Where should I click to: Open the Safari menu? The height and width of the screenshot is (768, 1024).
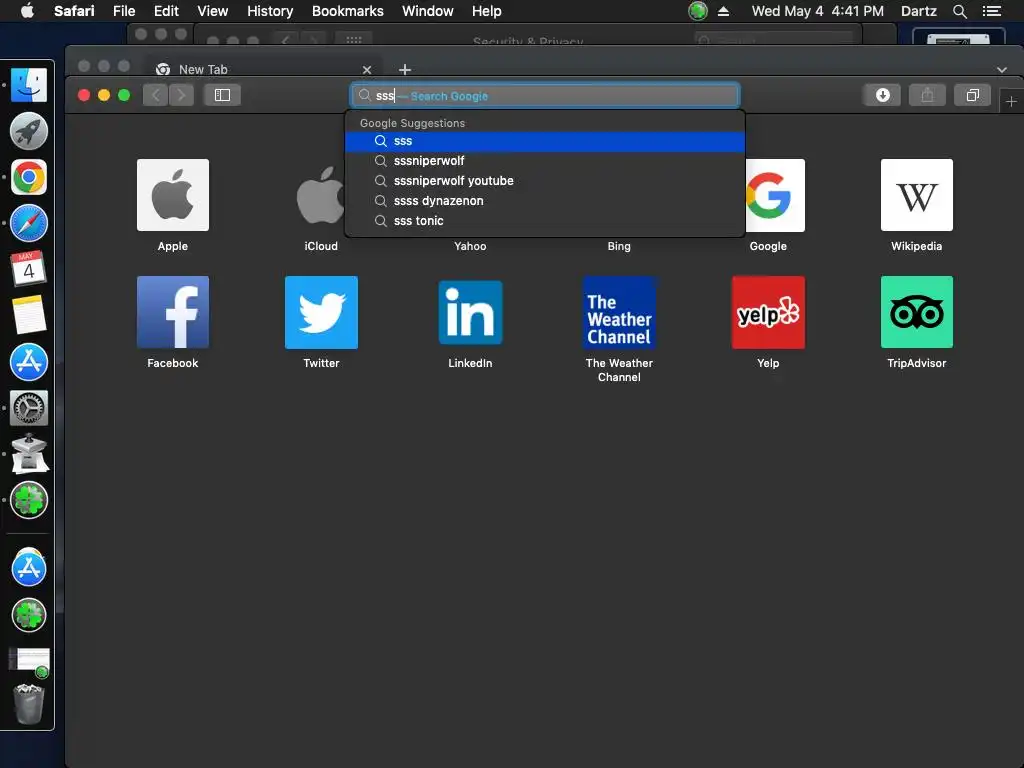pyautogui.click(x=74, y=11)
